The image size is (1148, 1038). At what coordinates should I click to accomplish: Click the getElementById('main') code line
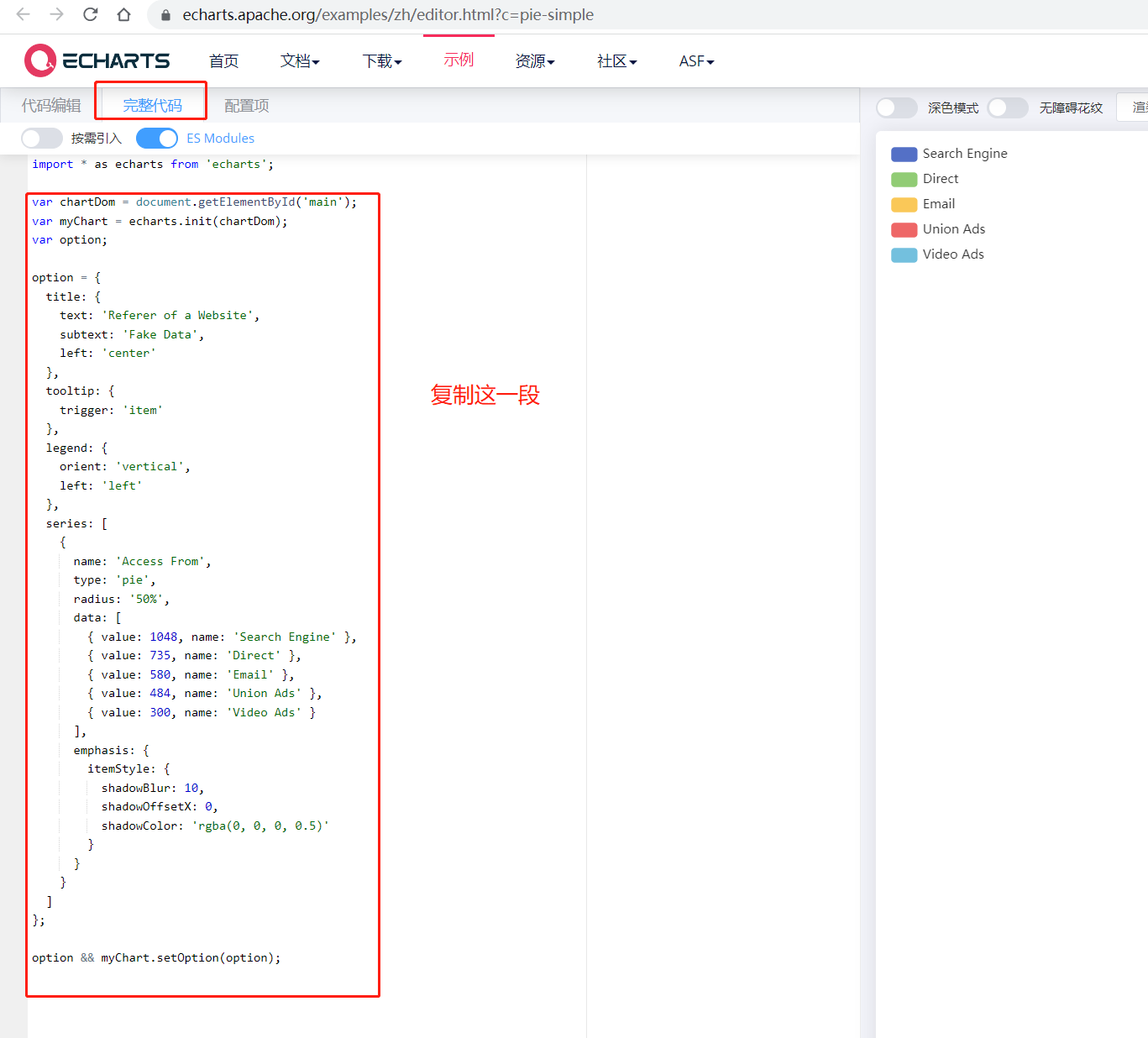click(194, 202)
